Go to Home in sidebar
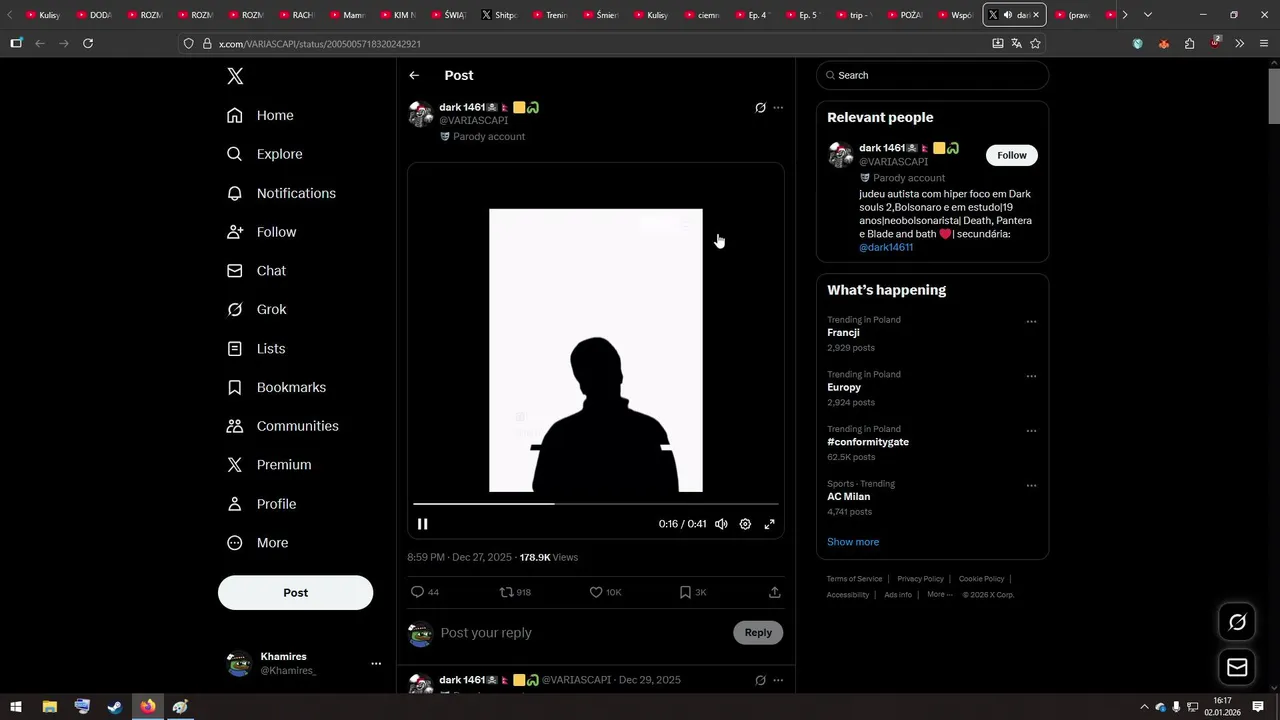This screenshot has width=1280, height=720. click(260, 115)
